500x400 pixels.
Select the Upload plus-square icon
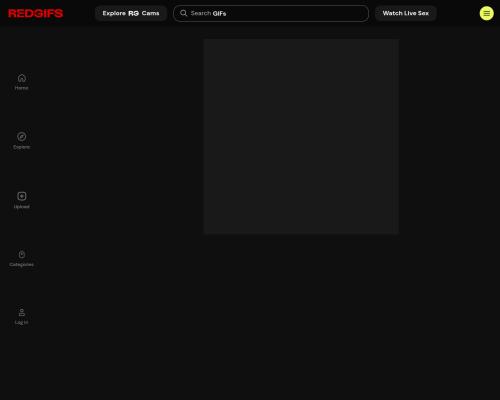[22, 196]
